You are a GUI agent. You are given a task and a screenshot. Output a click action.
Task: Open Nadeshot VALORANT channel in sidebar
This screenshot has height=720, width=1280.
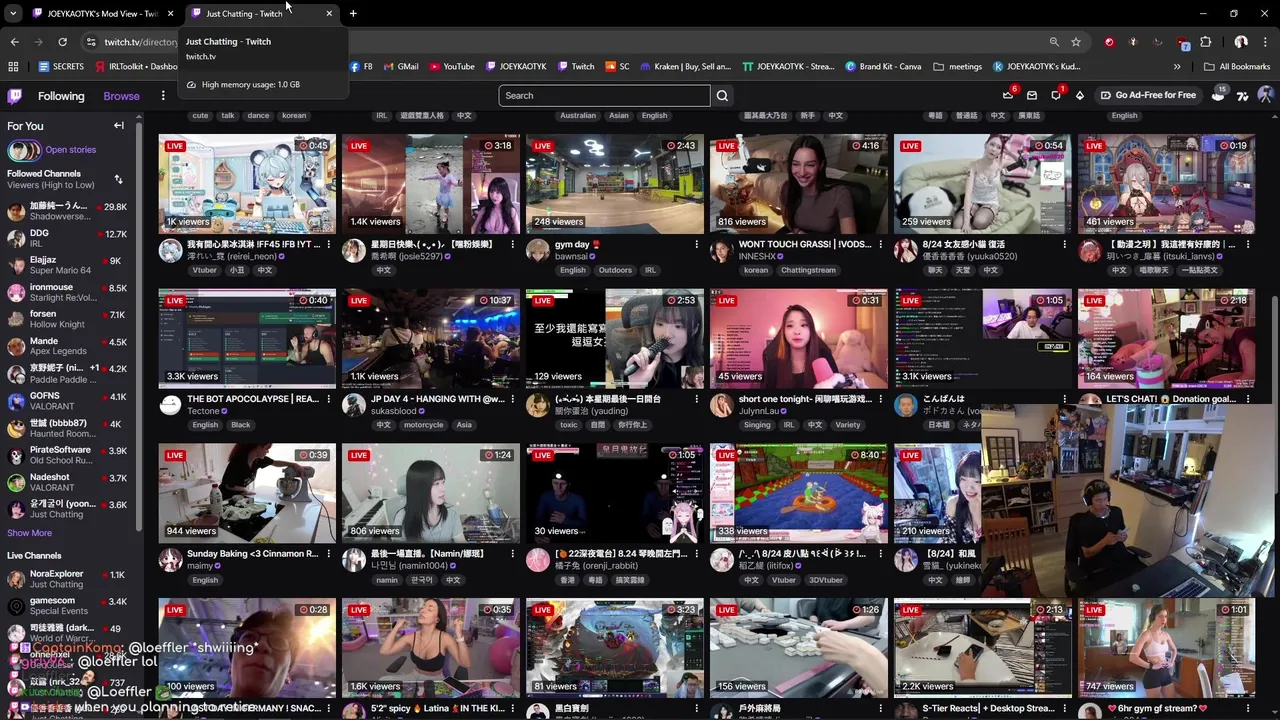[x=68, y=482]
